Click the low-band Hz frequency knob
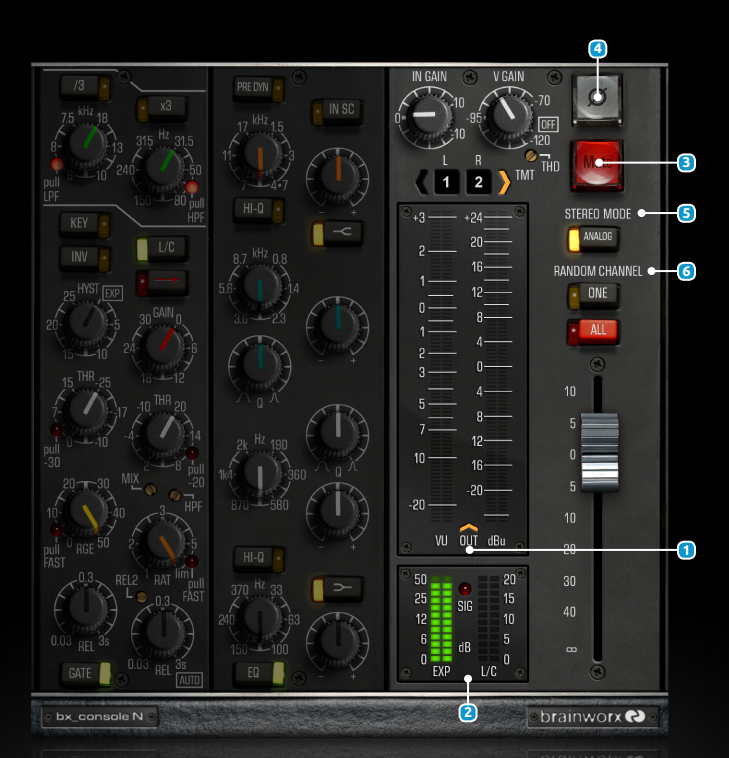729x758 pixels. tap(260, 618)
